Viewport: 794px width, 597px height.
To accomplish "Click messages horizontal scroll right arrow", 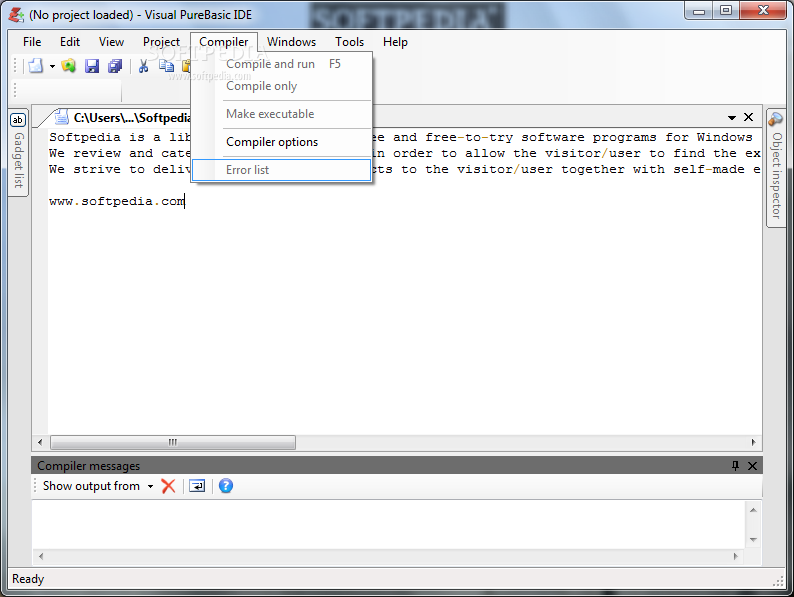I will tap(736, 556).
